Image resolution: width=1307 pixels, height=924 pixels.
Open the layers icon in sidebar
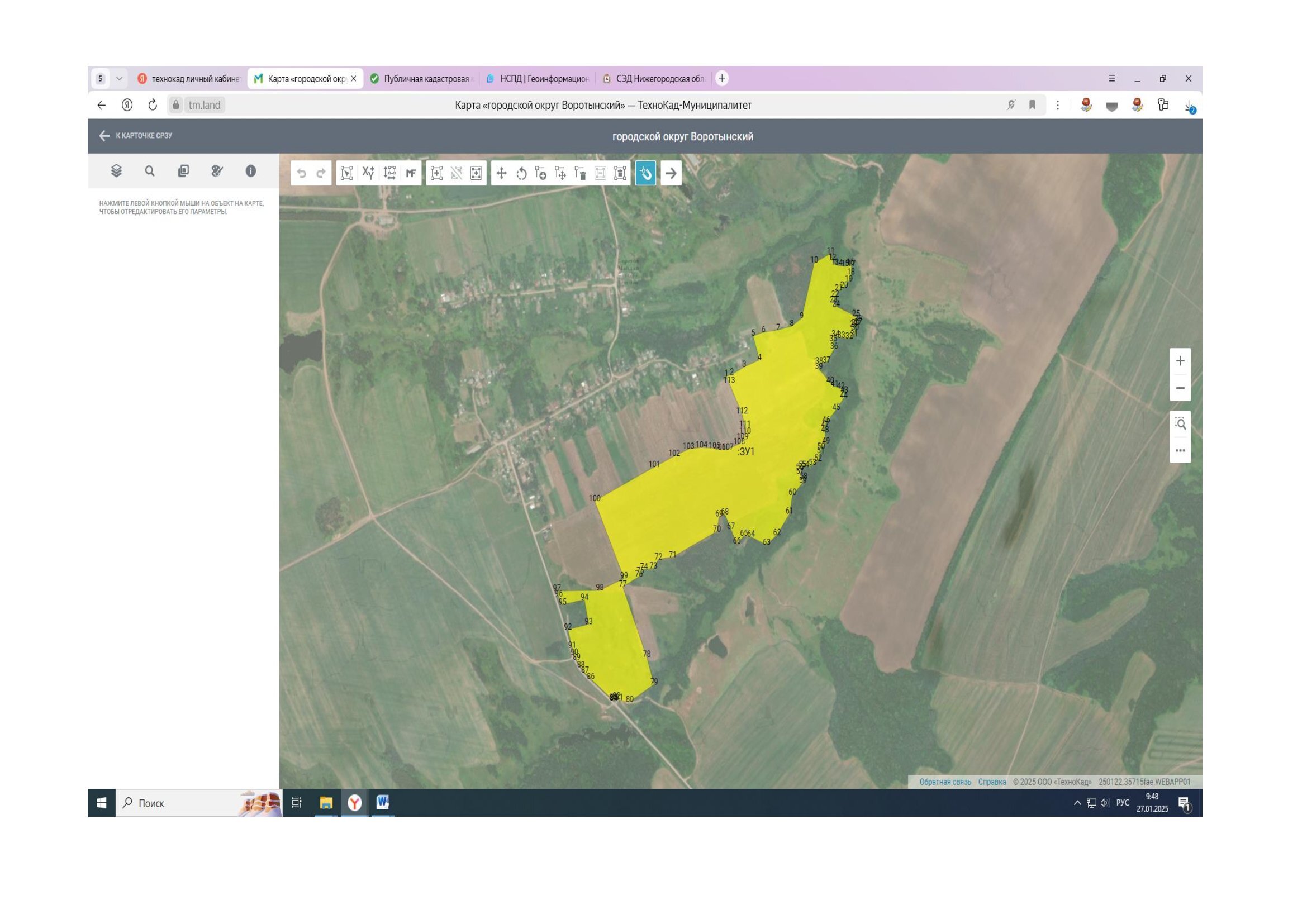click(x=116, y=171)
